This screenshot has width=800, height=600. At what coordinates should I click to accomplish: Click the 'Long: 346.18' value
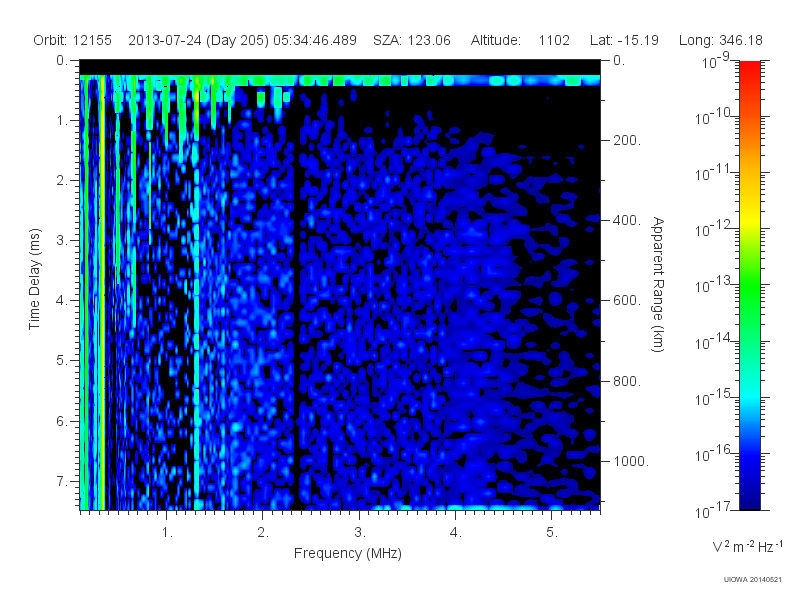coord(720,40)
